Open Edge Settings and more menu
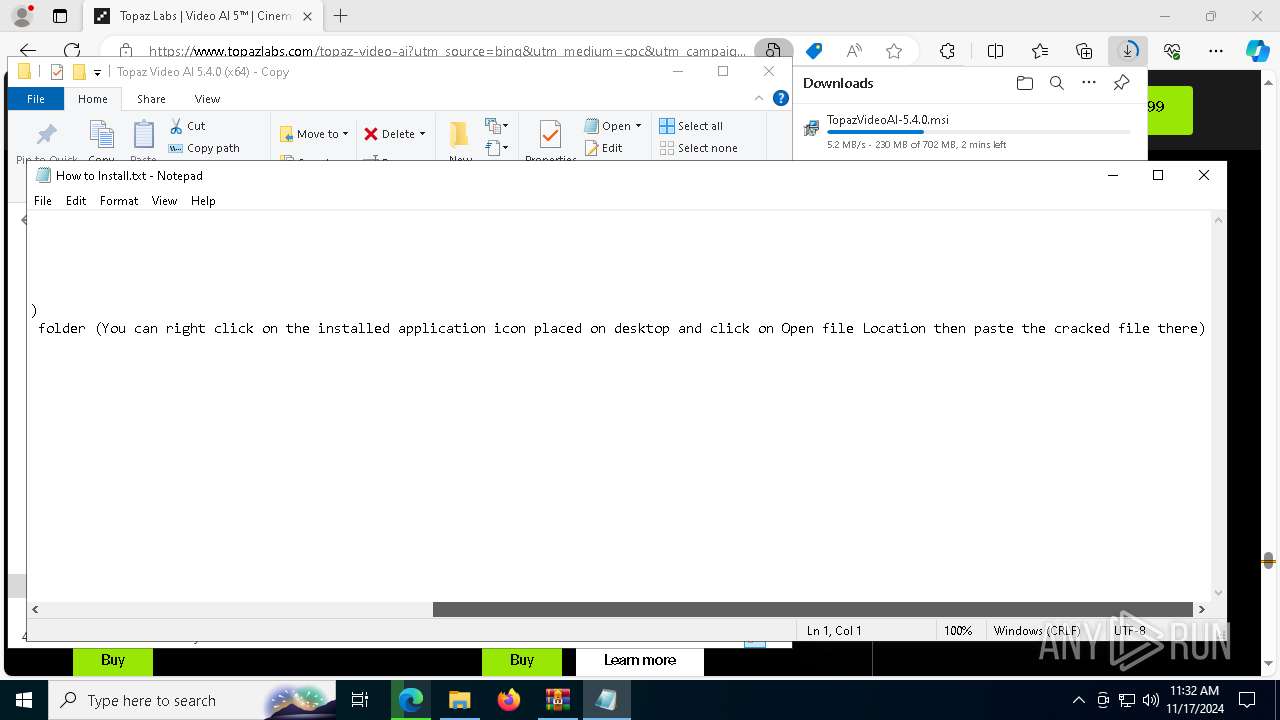 click(x=1216, y=51)
